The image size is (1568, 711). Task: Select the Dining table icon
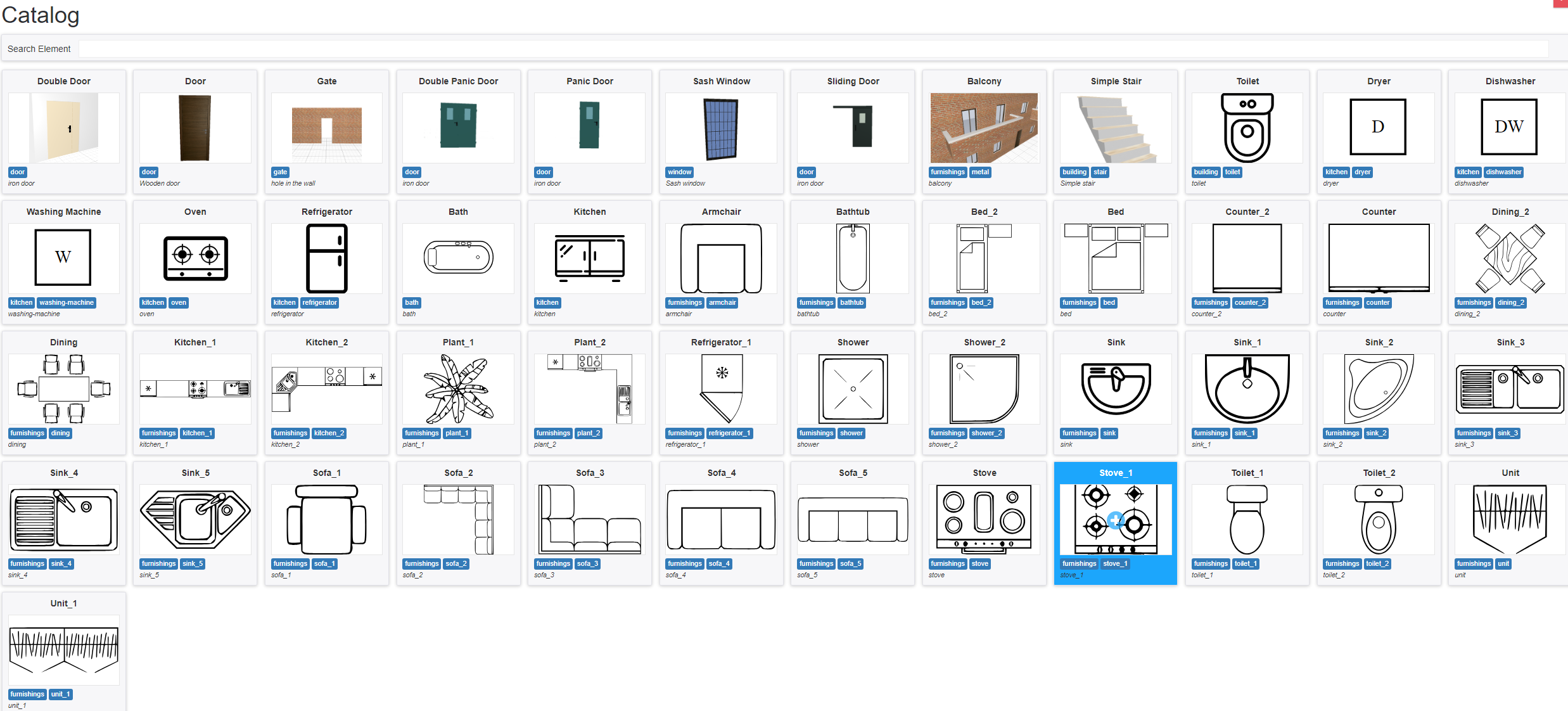63,388
